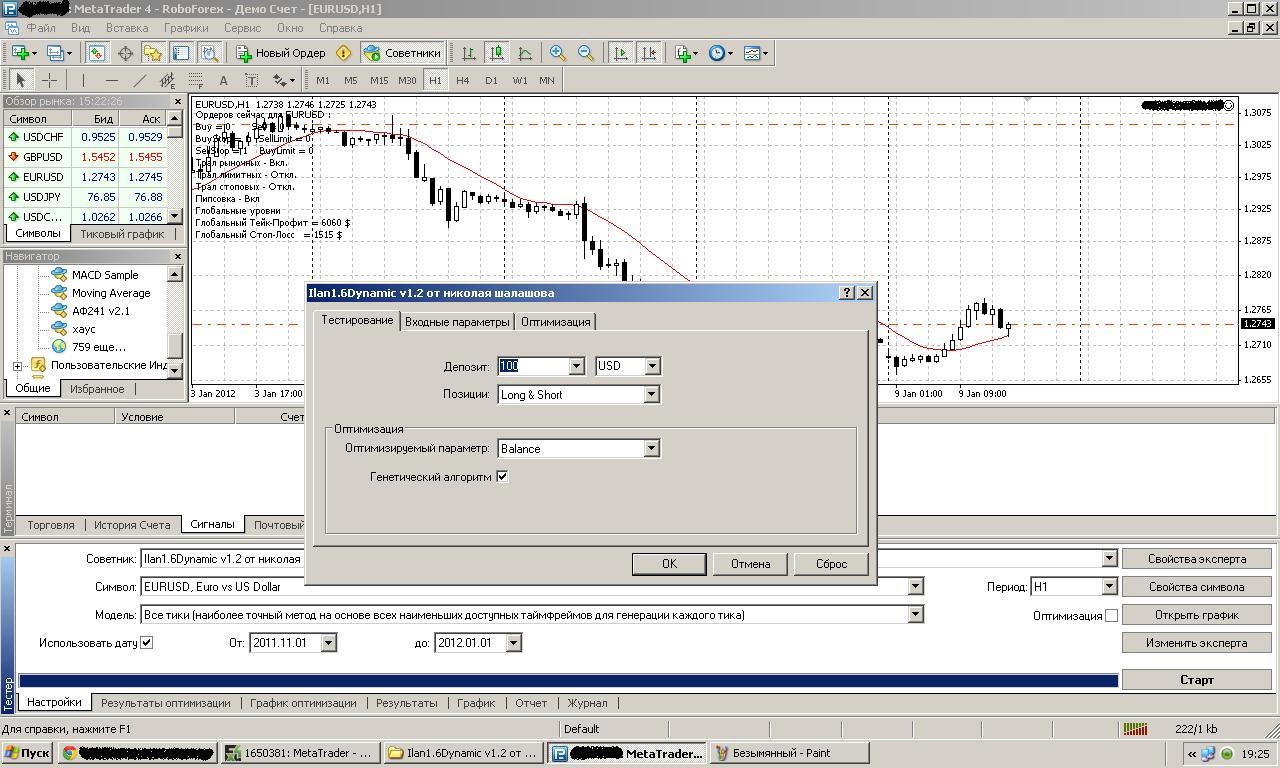The width and height of the screenshot is (1280, 768).
Task: Expand Пользовательские индикаторы tree node
Action: coord(17,366)
